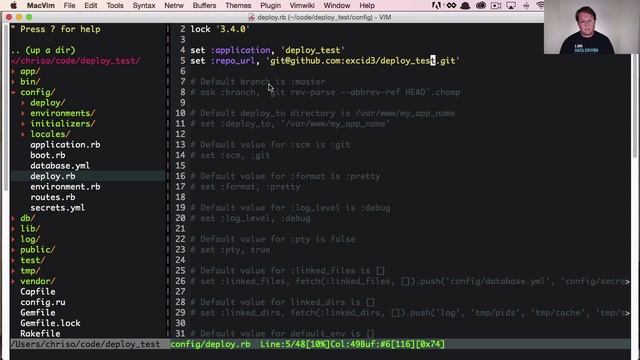The image size is (640, 360).
Task: Expand the deploy/ subfolder arrow
Action: [x=24, y=103]
